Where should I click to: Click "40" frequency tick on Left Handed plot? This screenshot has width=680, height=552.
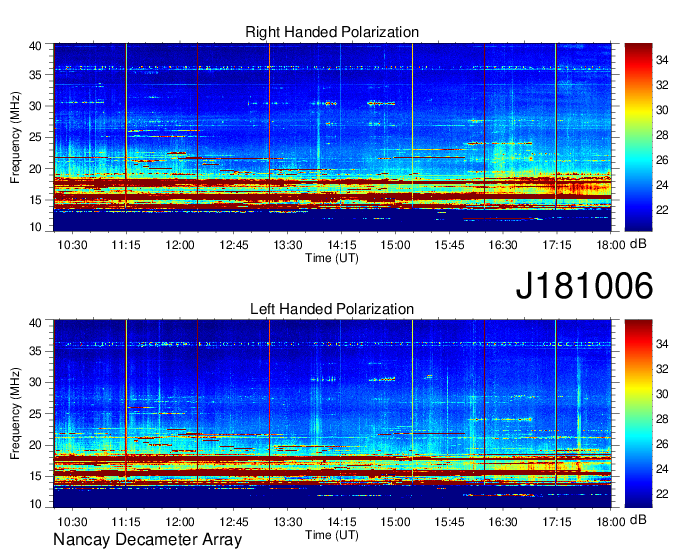pyautogui.click(x=35, y=323)
